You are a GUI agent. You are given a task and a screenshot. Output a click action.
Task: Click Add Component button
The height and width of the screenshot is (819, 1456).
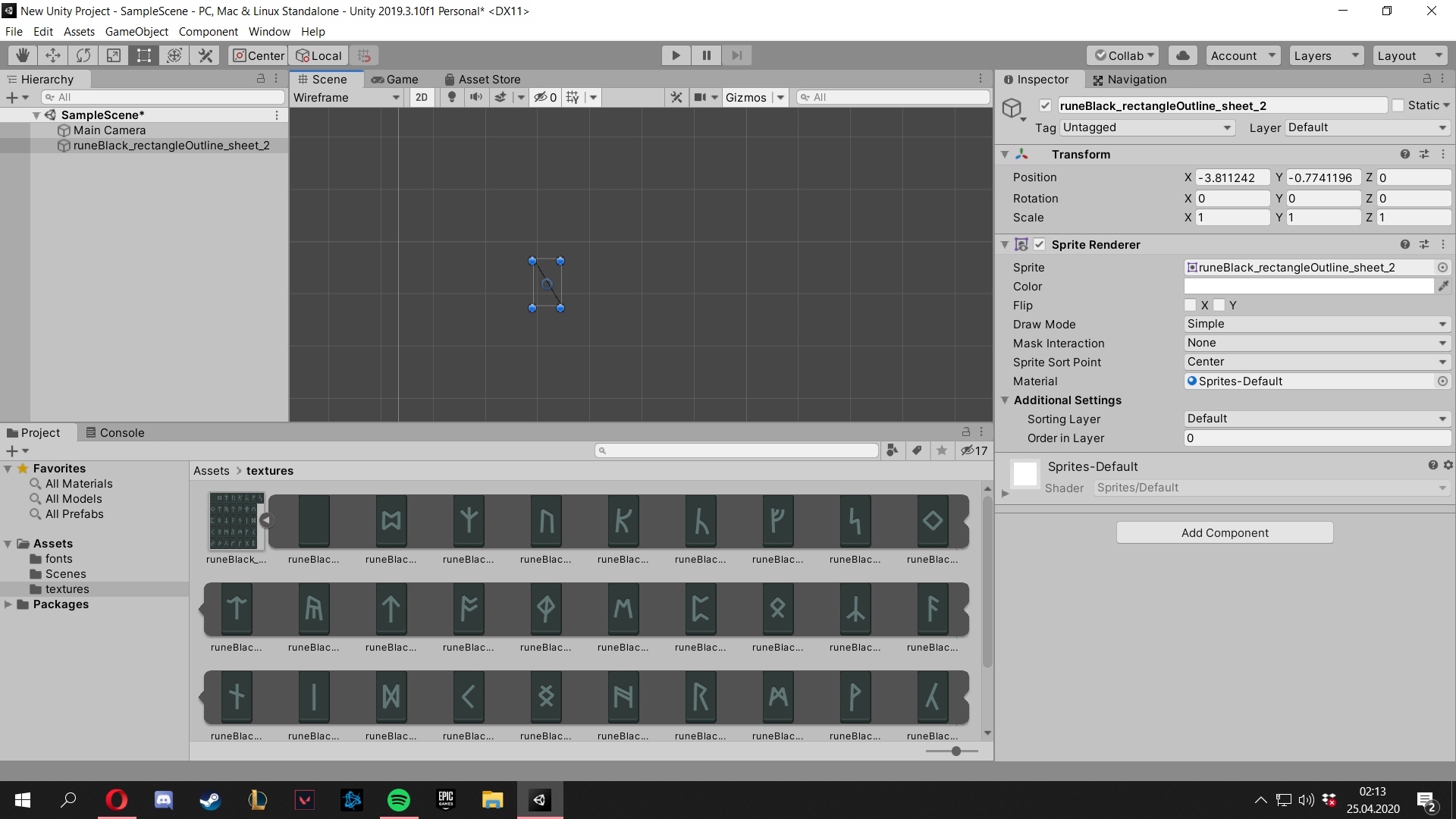pos(1224,532)
